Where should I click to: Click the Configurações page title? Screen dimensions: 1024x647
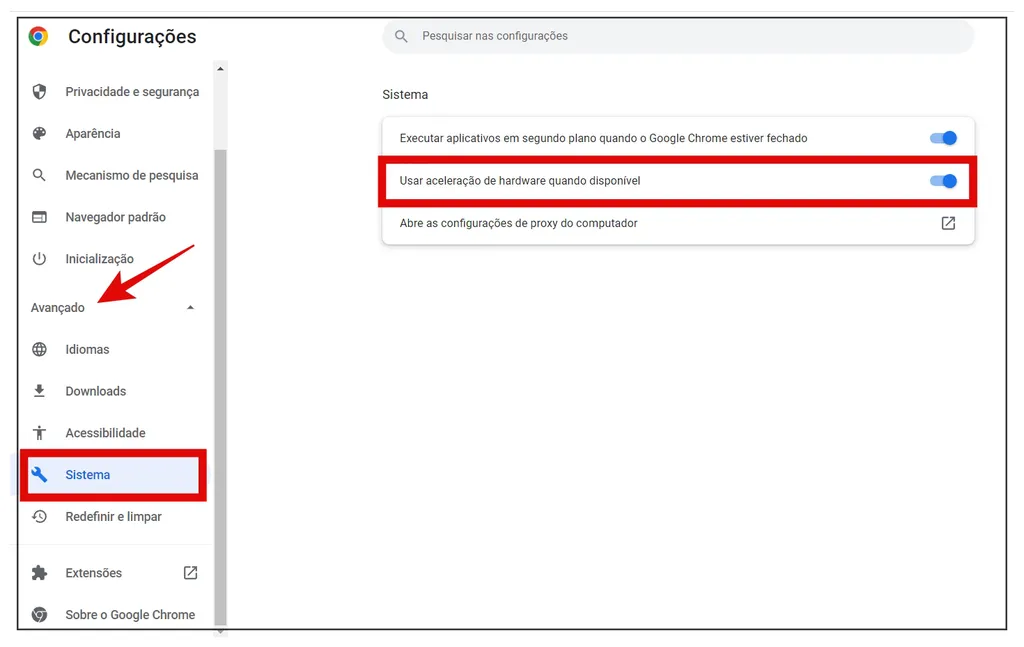132,37
